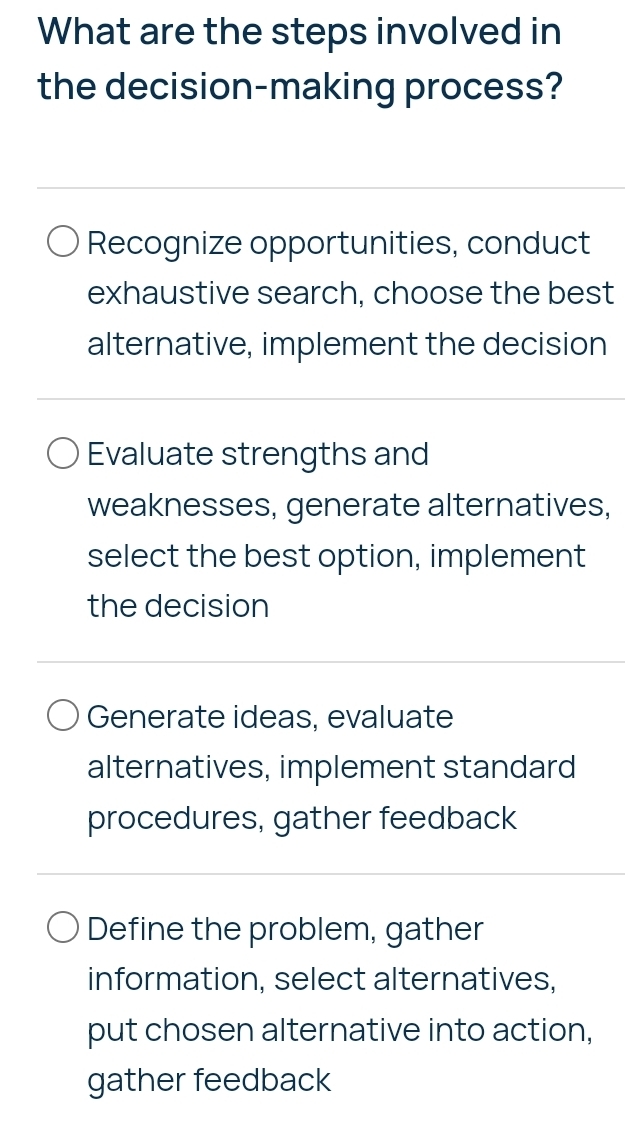Click the "alternatives, implement standard" line

point(331,768)
